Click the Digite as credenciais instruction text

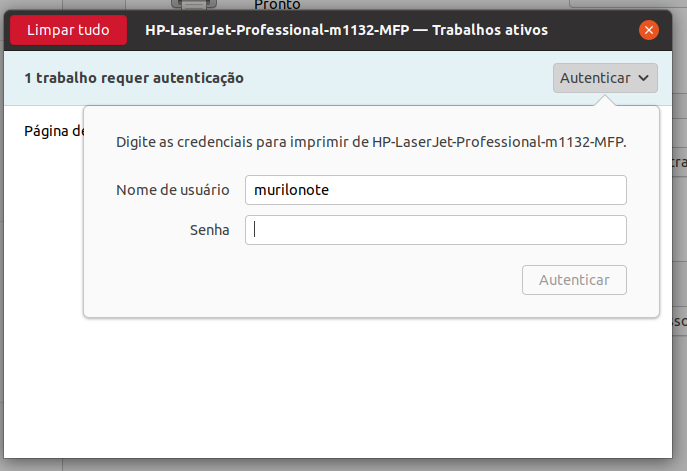pyautogui.click(x=371, y=142)
